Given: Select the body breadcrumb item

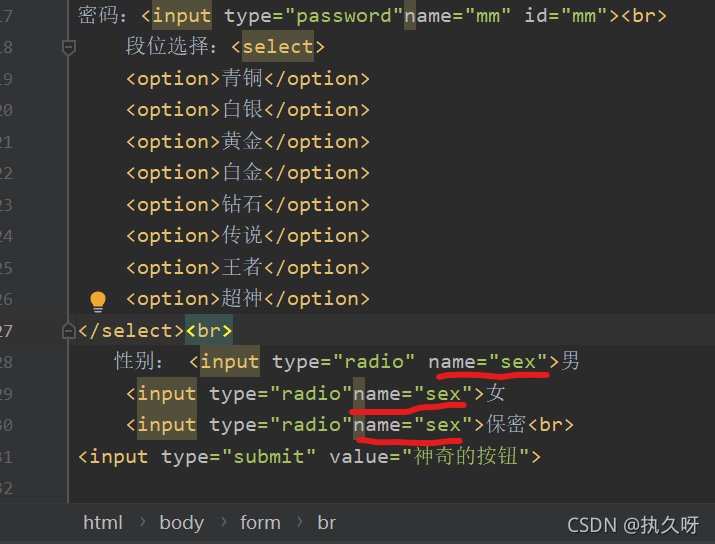Looking at the screenshot, I should click(181, 523).
